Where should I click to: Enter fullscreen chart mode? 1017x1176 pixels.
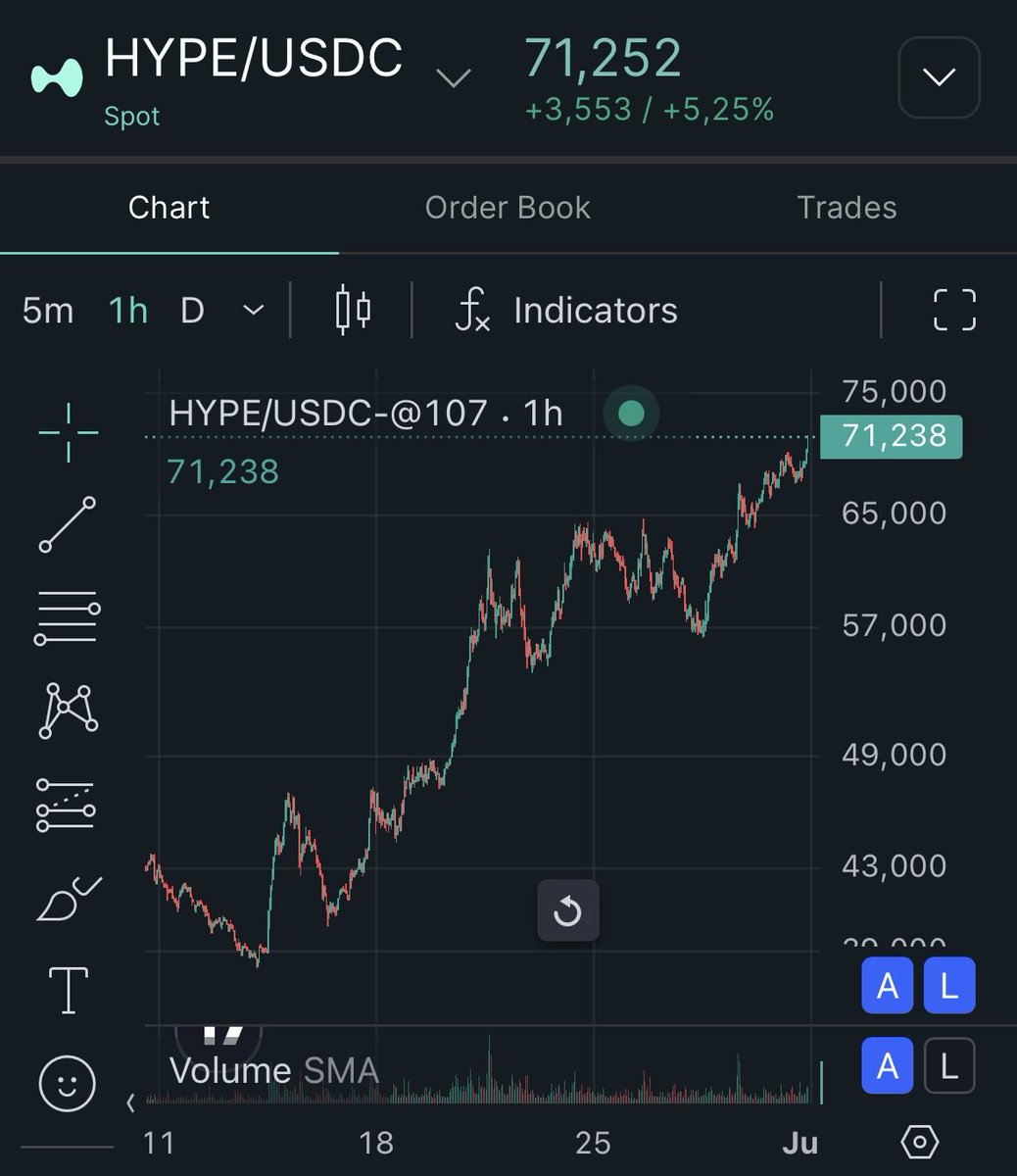click(x=954, y=311)
